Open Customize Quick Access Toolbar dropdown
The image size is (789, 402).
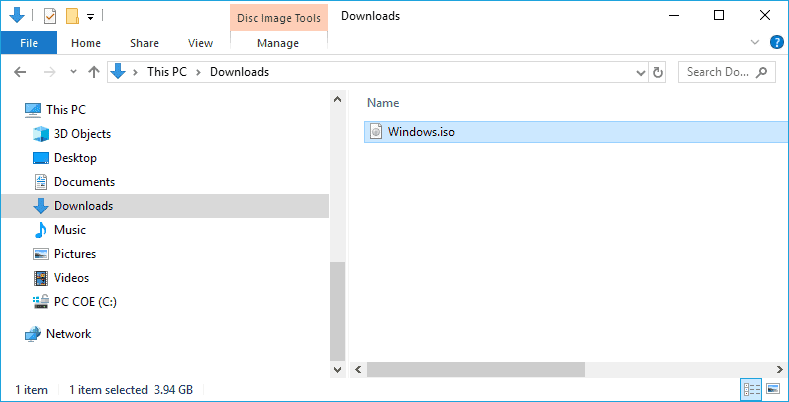91,17
